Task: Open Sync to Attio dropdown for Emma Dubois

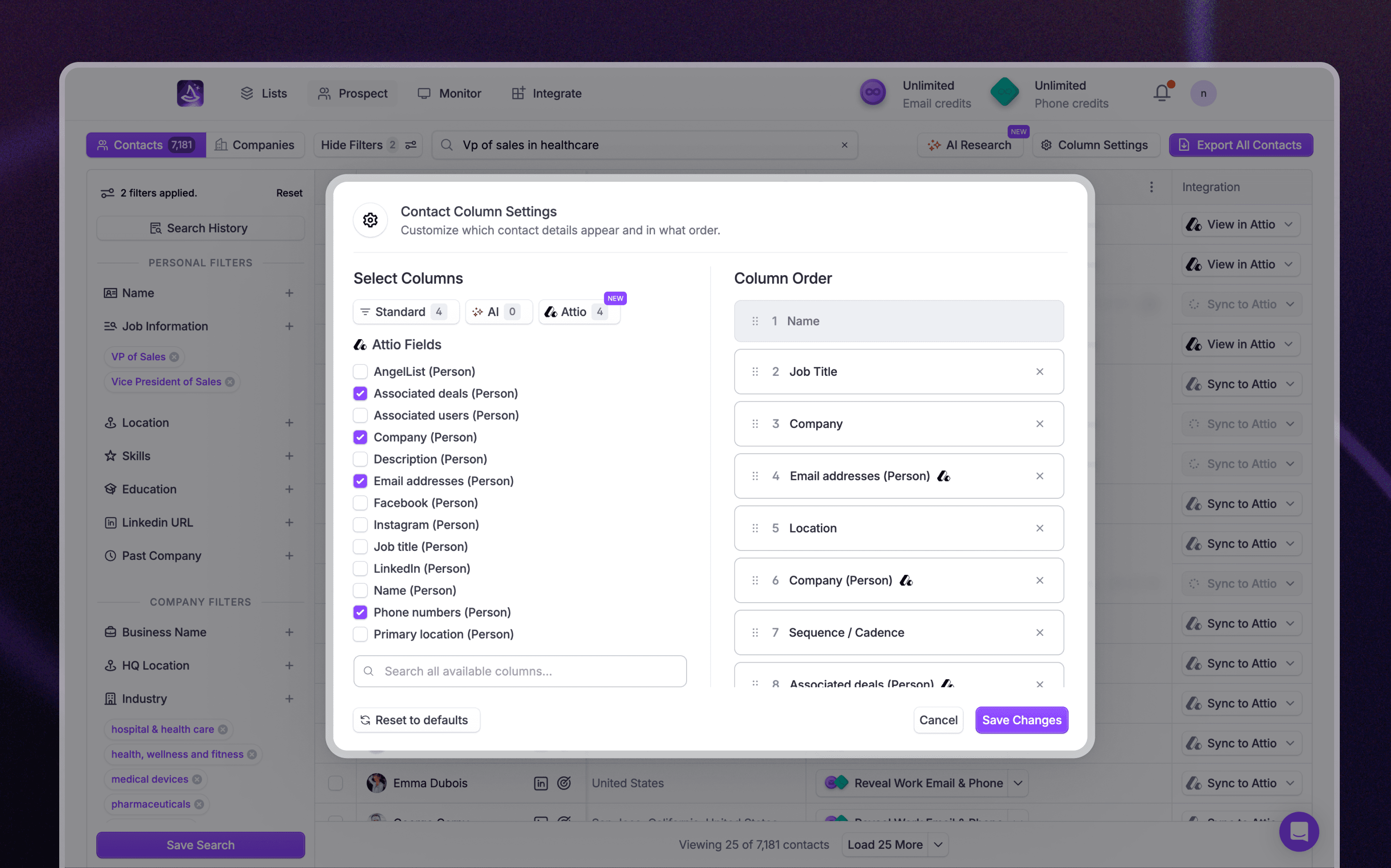Action: pos(1290,783)
